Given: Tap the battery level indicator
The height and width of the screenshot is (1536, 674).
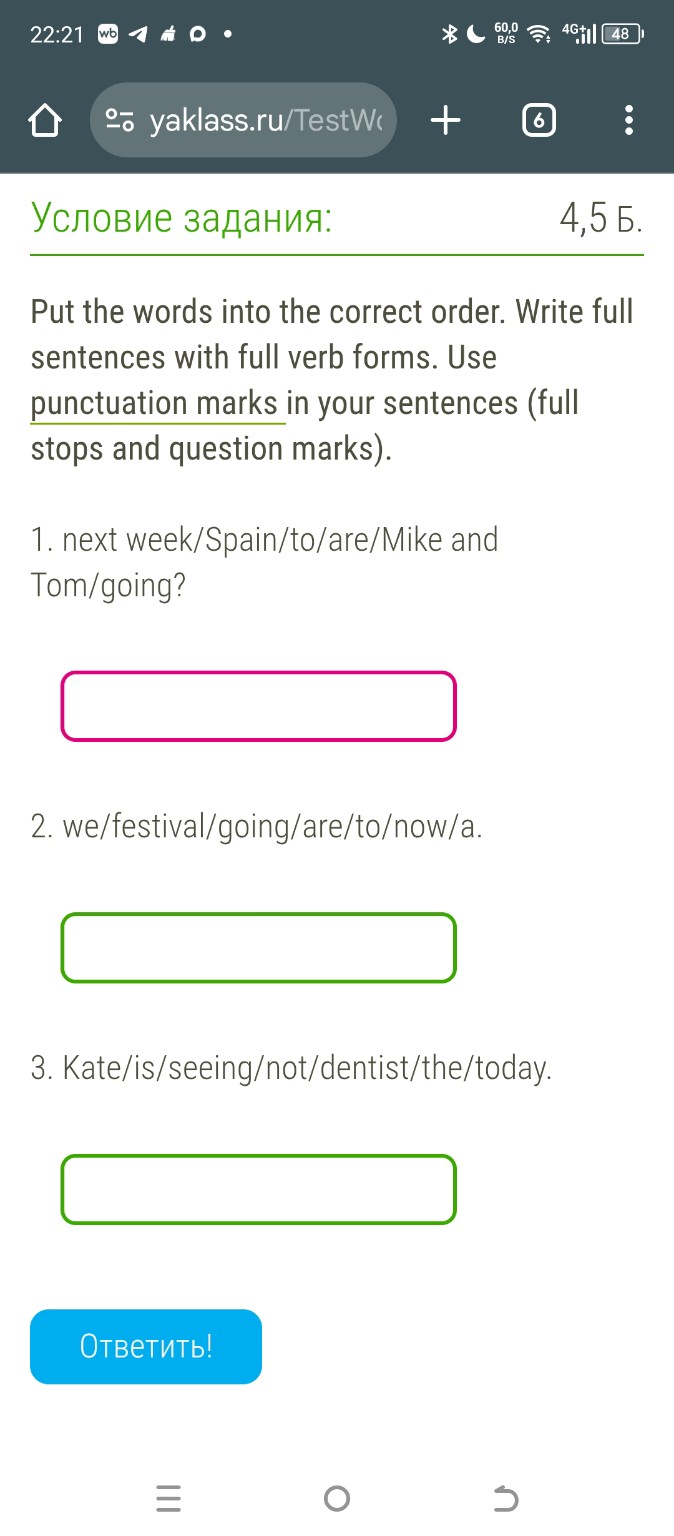Looking at the screenshot, I should click(621, 35).
